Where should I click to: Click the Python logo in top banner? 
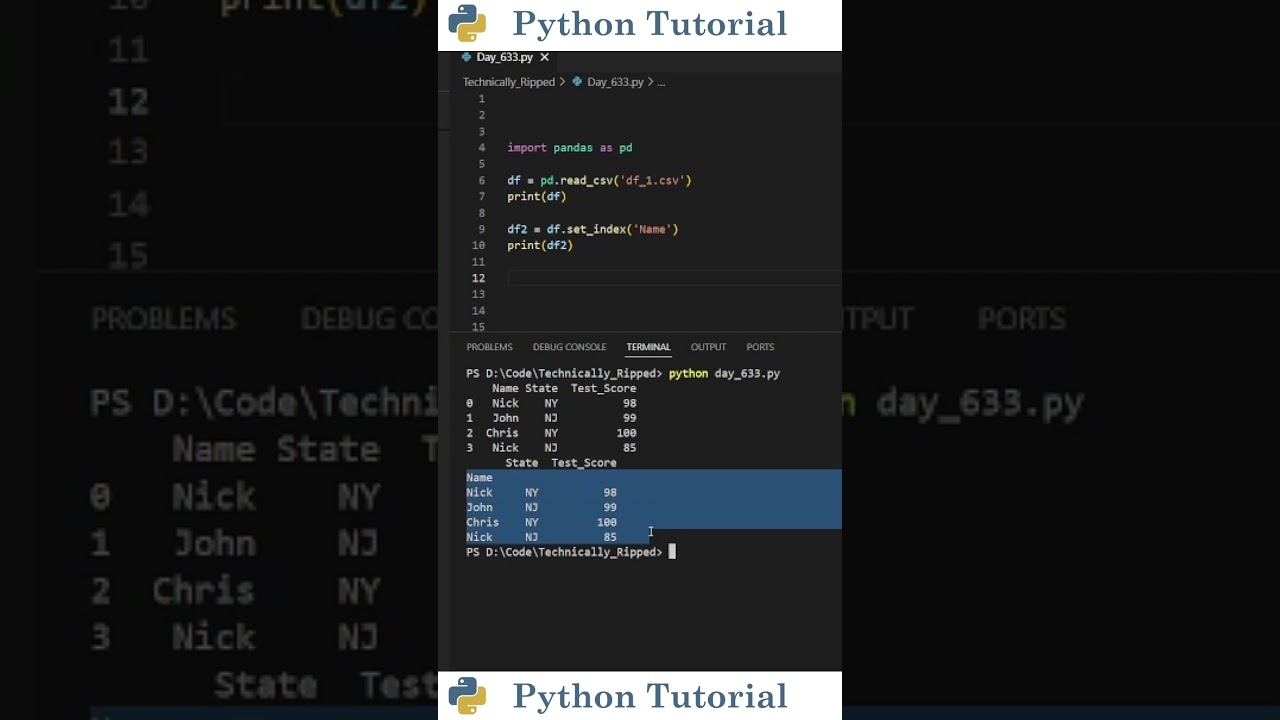(x=467, y=24)
